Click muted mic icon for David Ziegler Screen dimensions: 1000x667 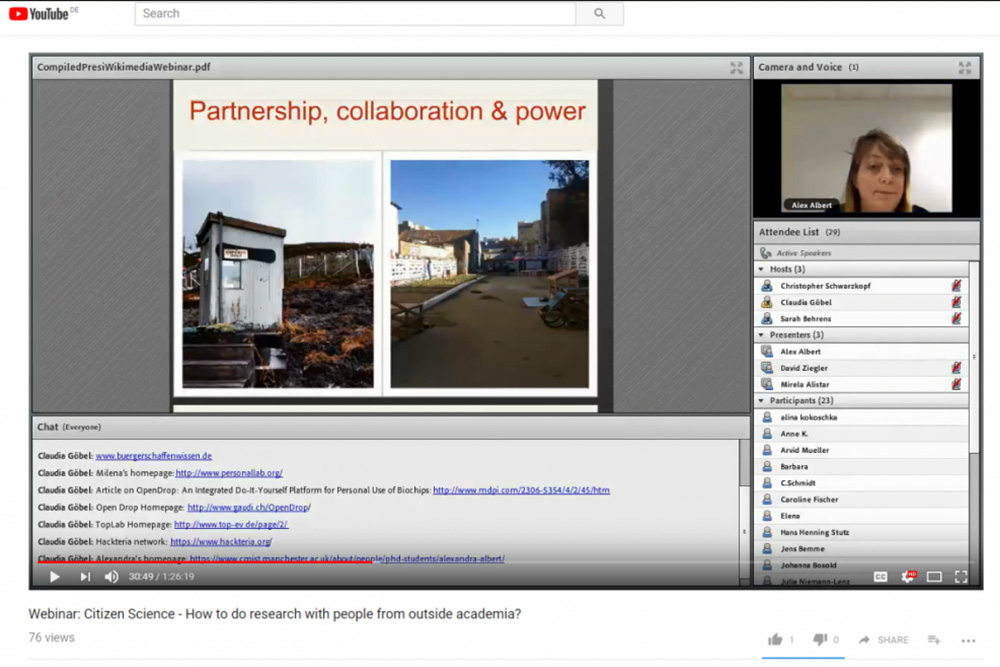(956, 367)
